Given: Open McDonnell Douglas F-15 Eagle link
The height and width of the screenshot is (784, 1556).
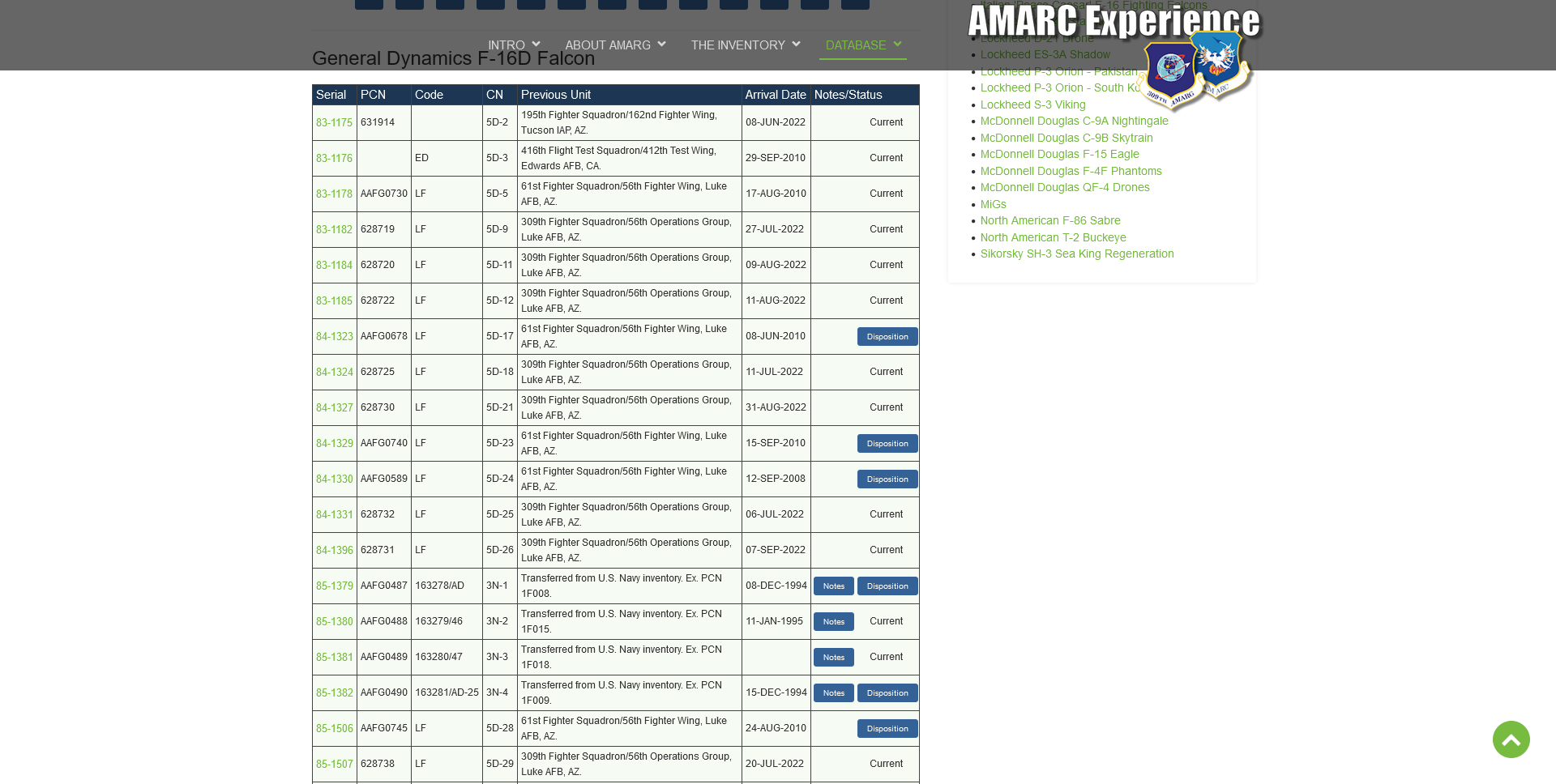Looking at the screenshot, I should (1059, 154).
